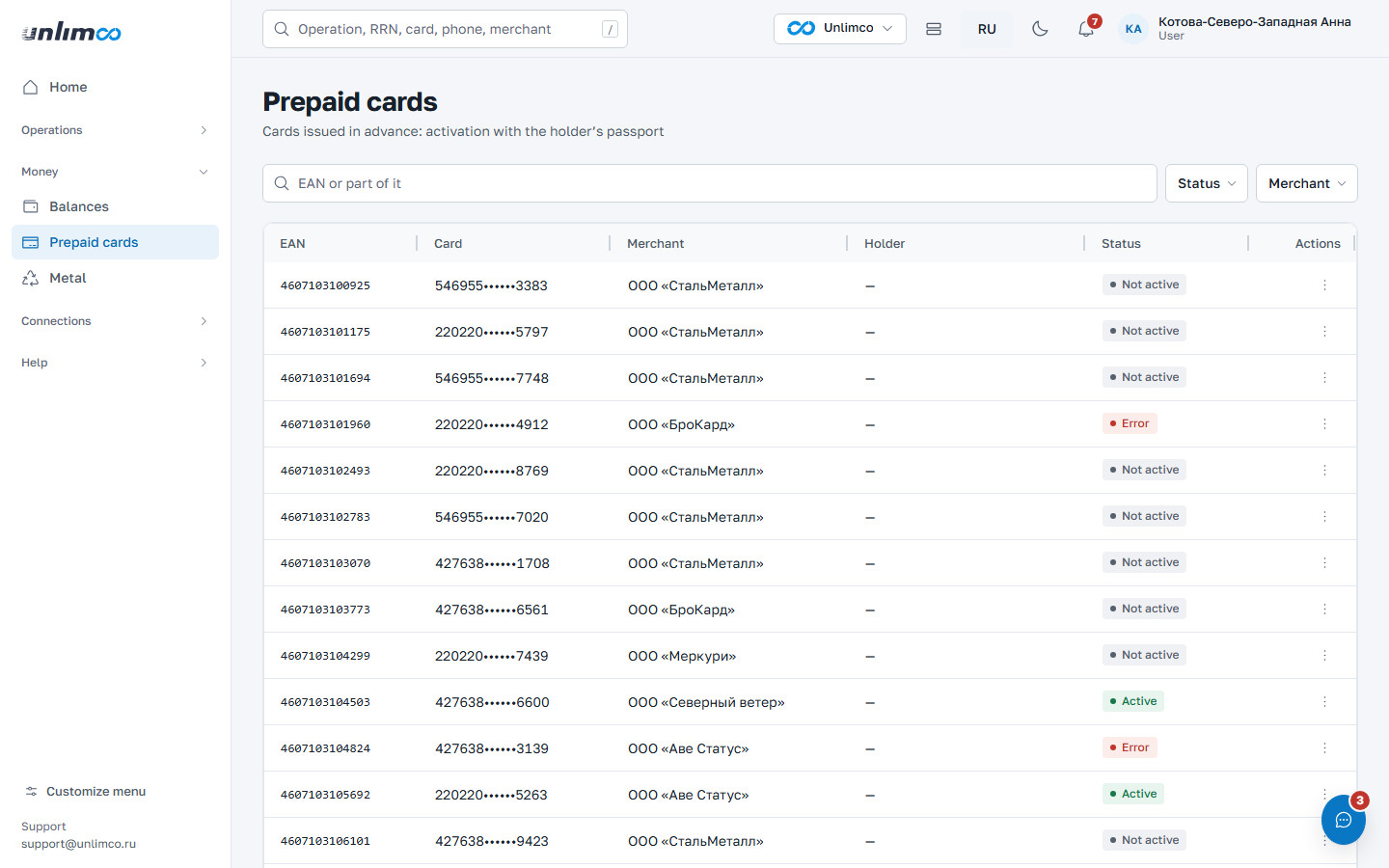Open actions menu for EAN 4607103102493
Screen dimensions: 1389x868
click(x=1324, y=471)
